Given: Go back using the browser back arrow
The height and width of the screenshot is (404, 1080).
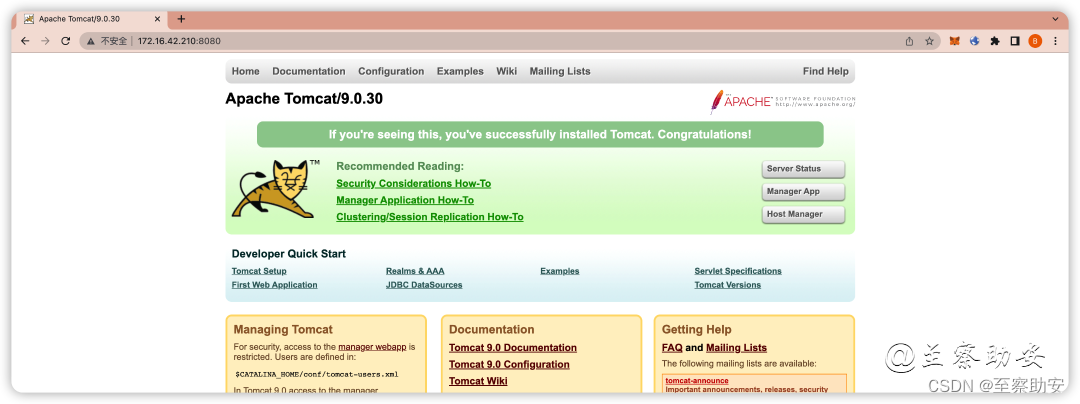Looking at the screenshot, I should [x=25, y=41].
